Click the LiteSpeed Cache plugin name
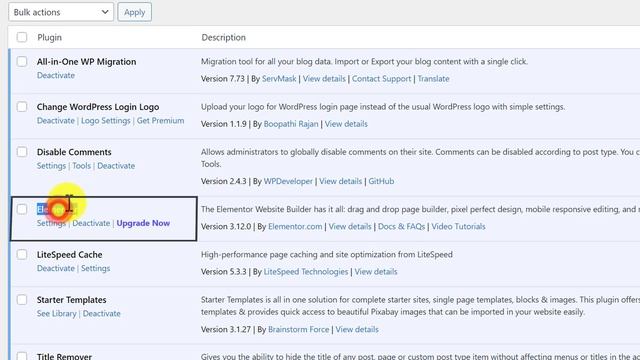Image resolution: width=640 pixels, height=360 pixels. (69, 255)
